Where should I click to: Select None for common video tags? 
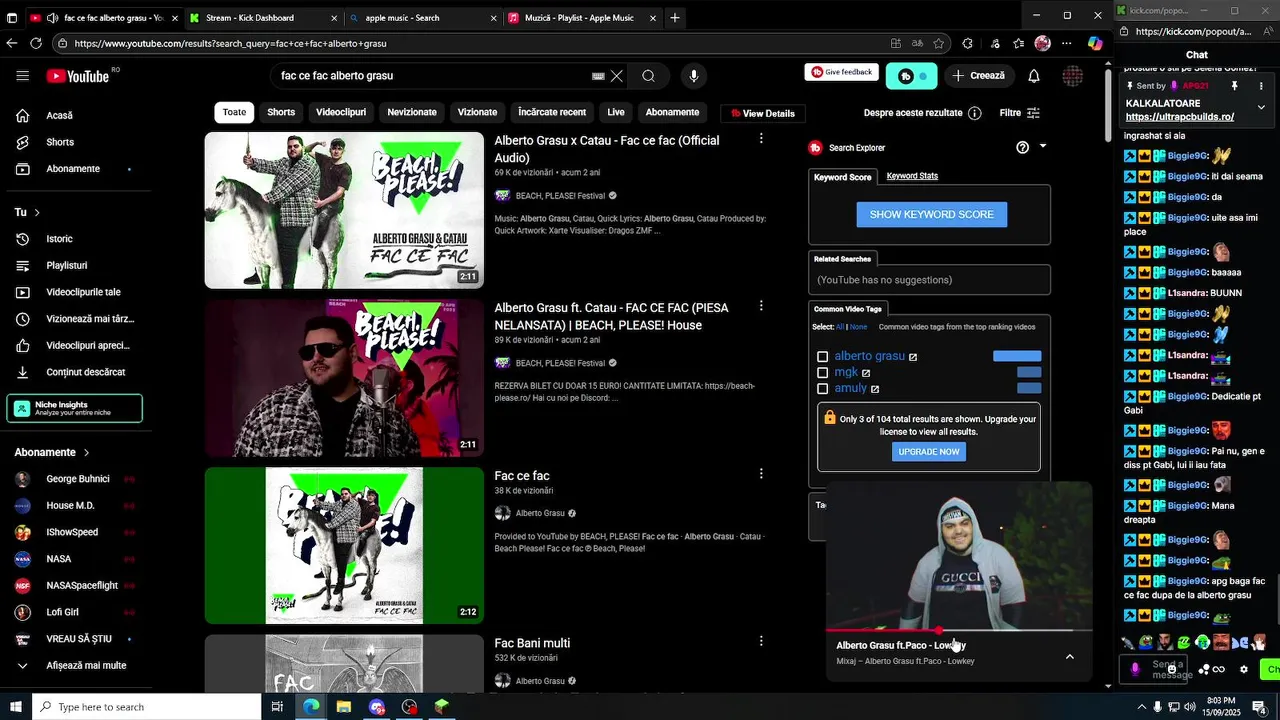[x=858, y=327]
